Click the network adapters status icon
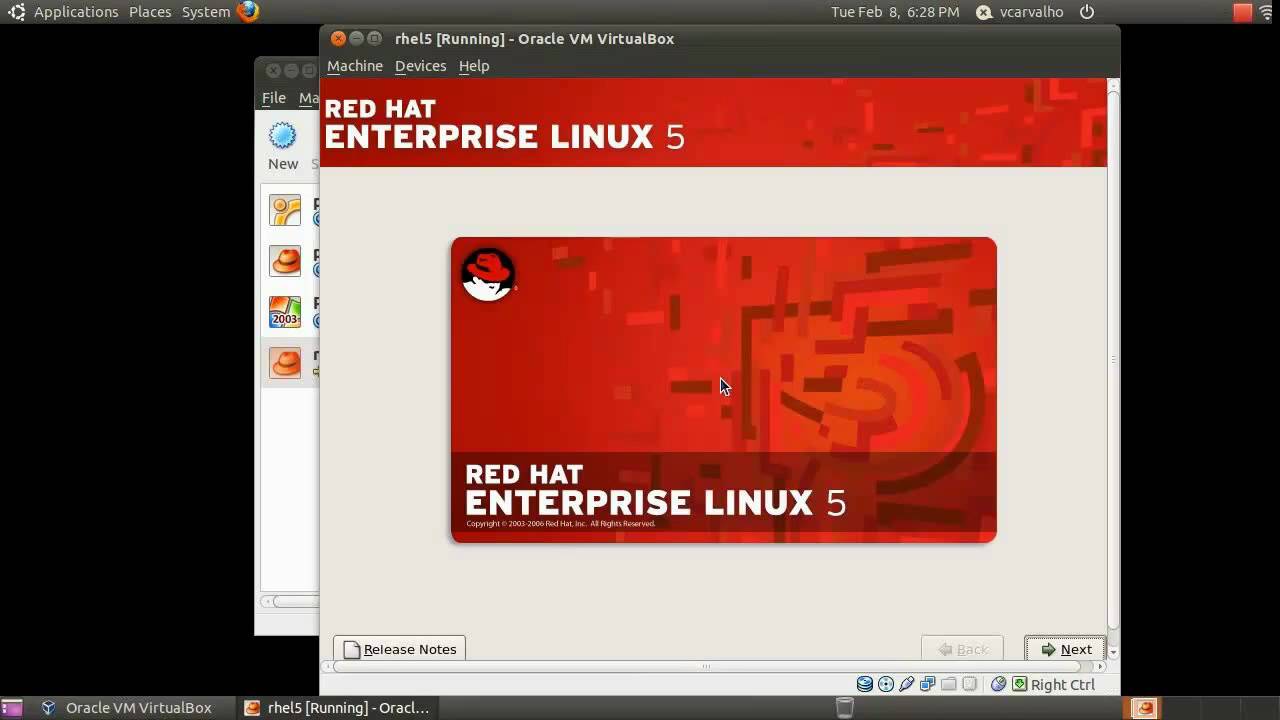The height and width of the screenshot is (720, 1280). coord(928,684)
